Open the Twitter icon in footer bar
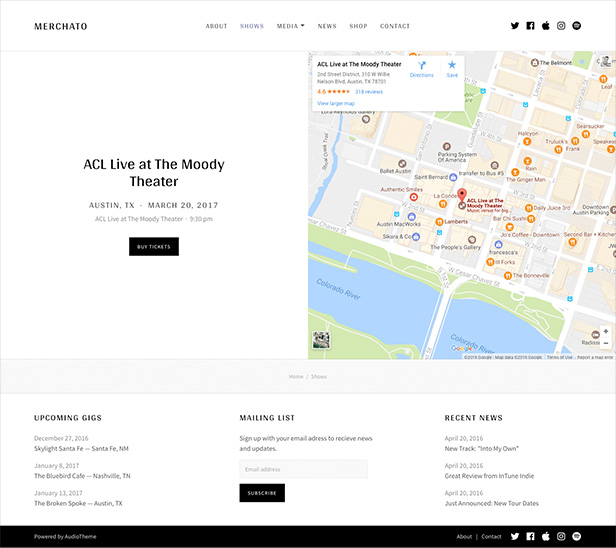This screenshot has width=616, height=548. [515, 536]
